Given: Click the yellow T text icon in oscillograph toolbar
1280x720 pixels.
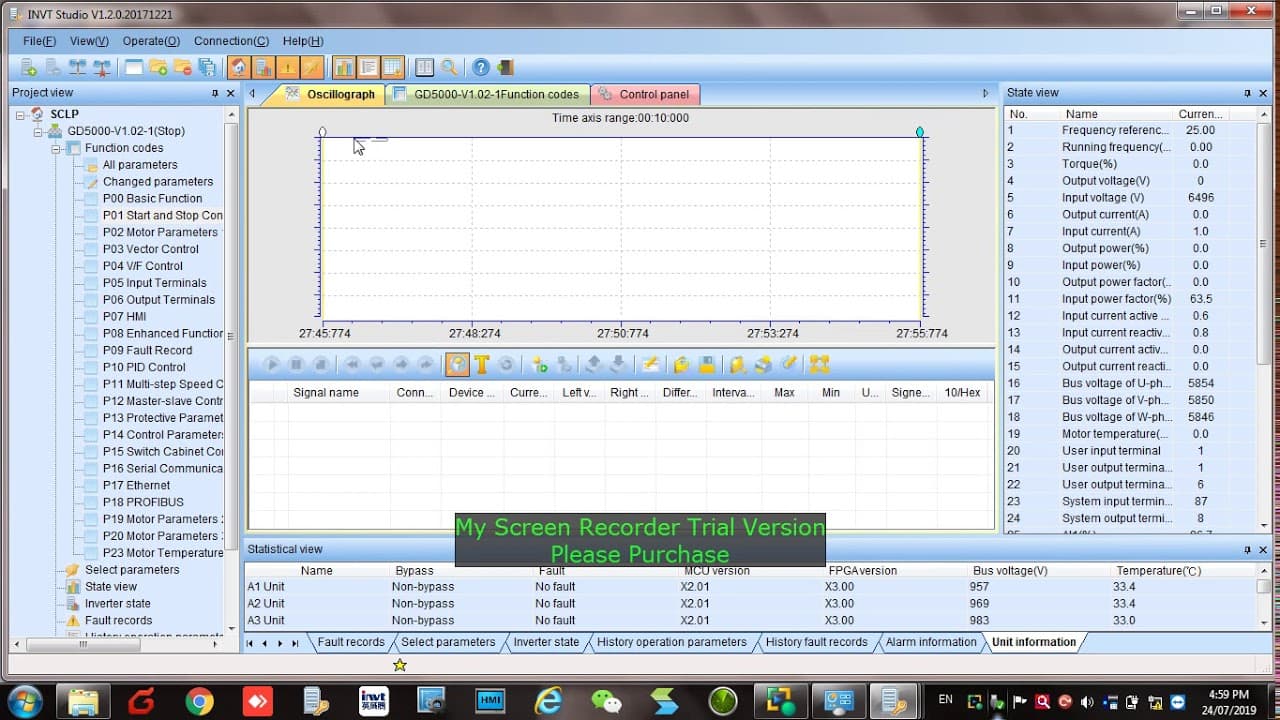Looking at the screenshot, I should [481, 364].
